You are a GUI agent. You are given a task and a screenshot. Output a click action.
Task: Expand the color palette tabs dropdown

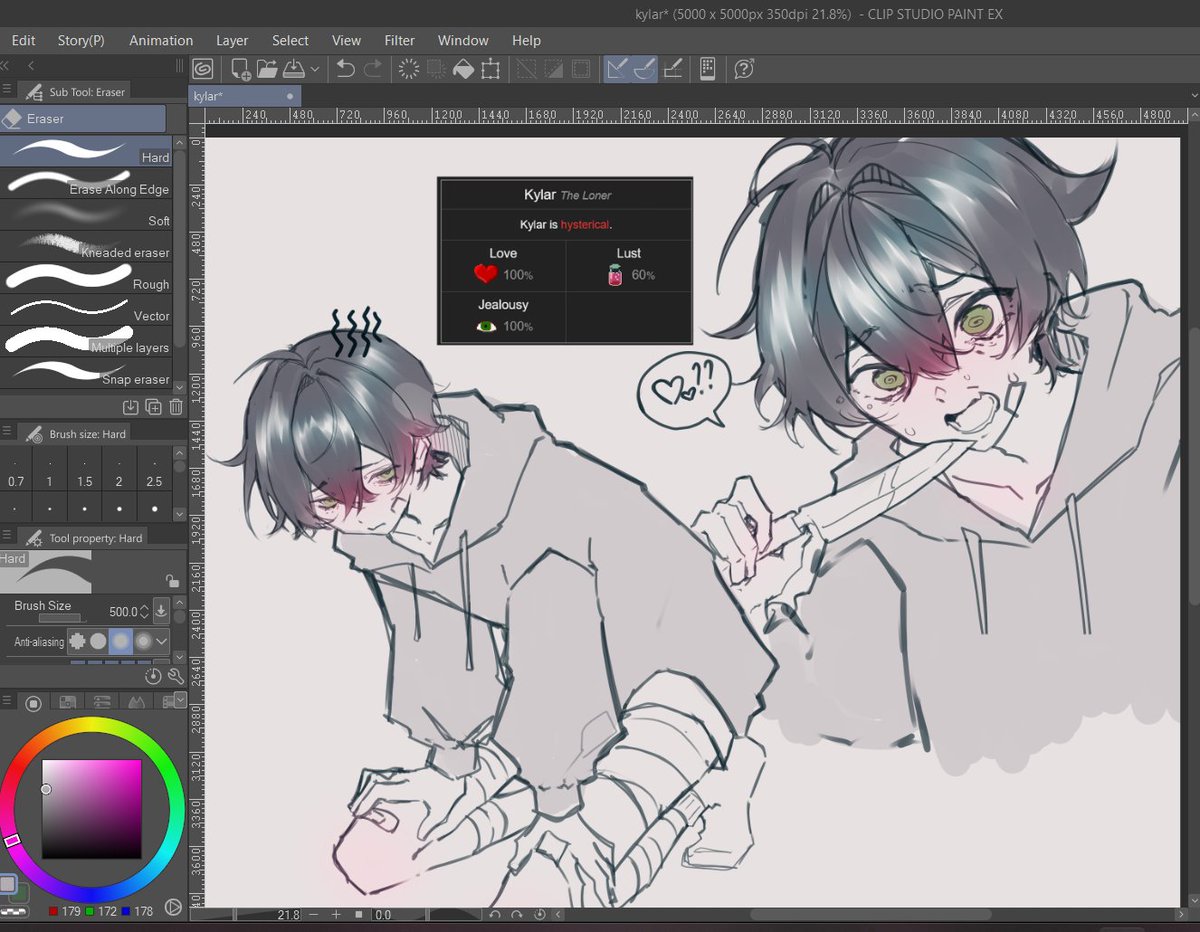point(180,699)
